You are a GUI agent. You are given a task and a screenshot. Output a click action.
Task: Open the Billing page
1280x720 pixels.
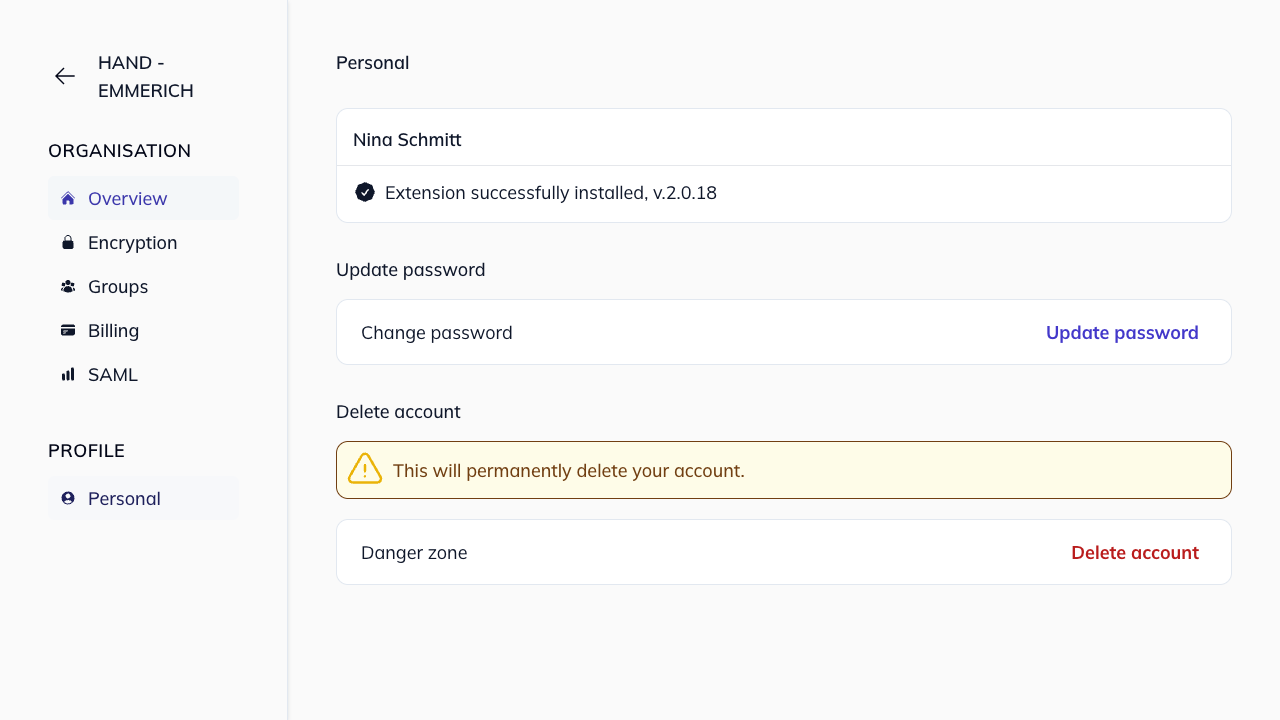pos(113,330)
